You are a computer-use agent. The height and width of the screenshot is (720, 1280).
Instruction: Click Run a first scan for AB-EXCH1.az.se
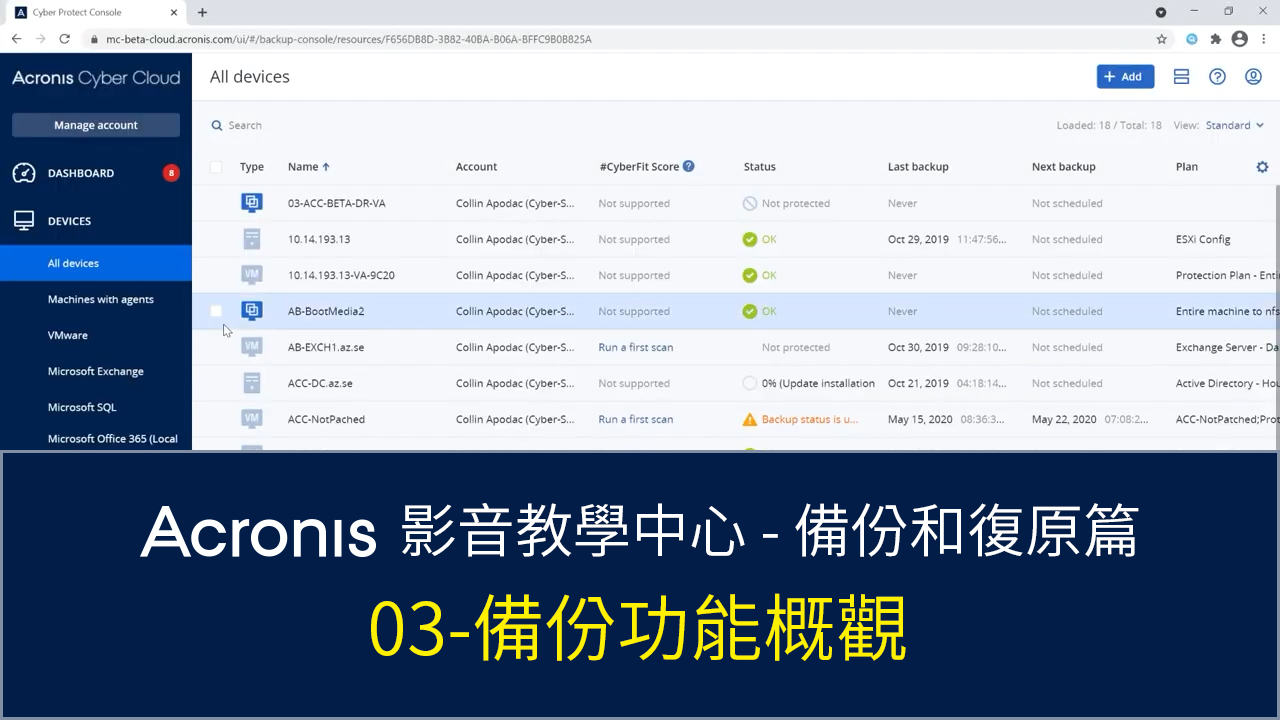(x=636, y=347)
